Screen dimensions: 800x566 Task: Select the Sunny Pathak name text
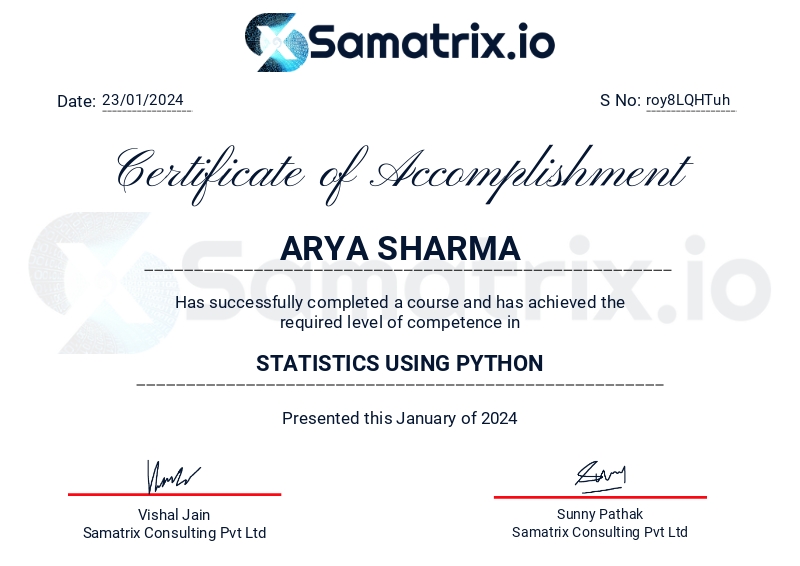[x=600, y=514]
